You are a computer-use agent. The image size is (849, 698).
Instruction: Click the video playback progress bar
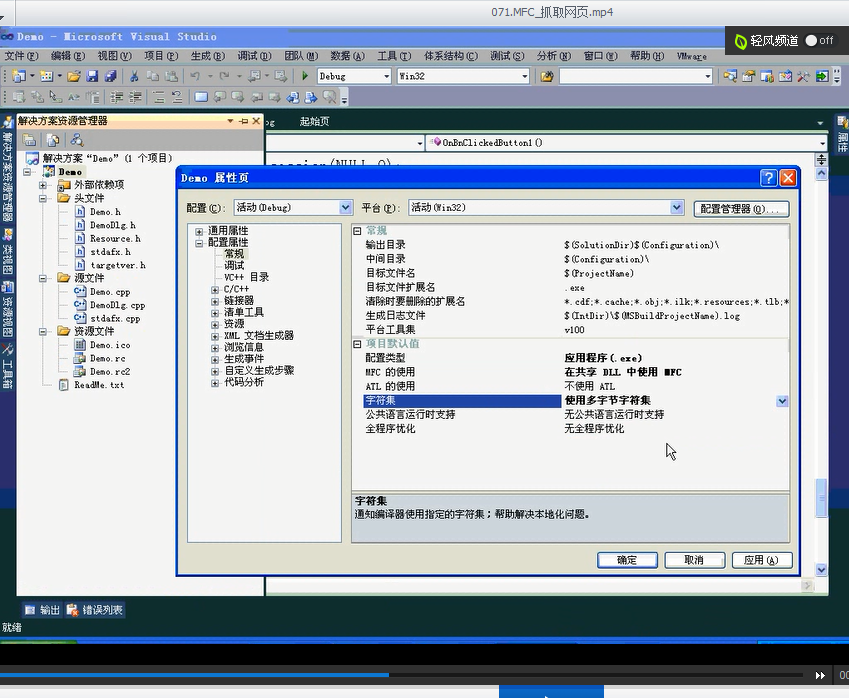click(402, 675)
